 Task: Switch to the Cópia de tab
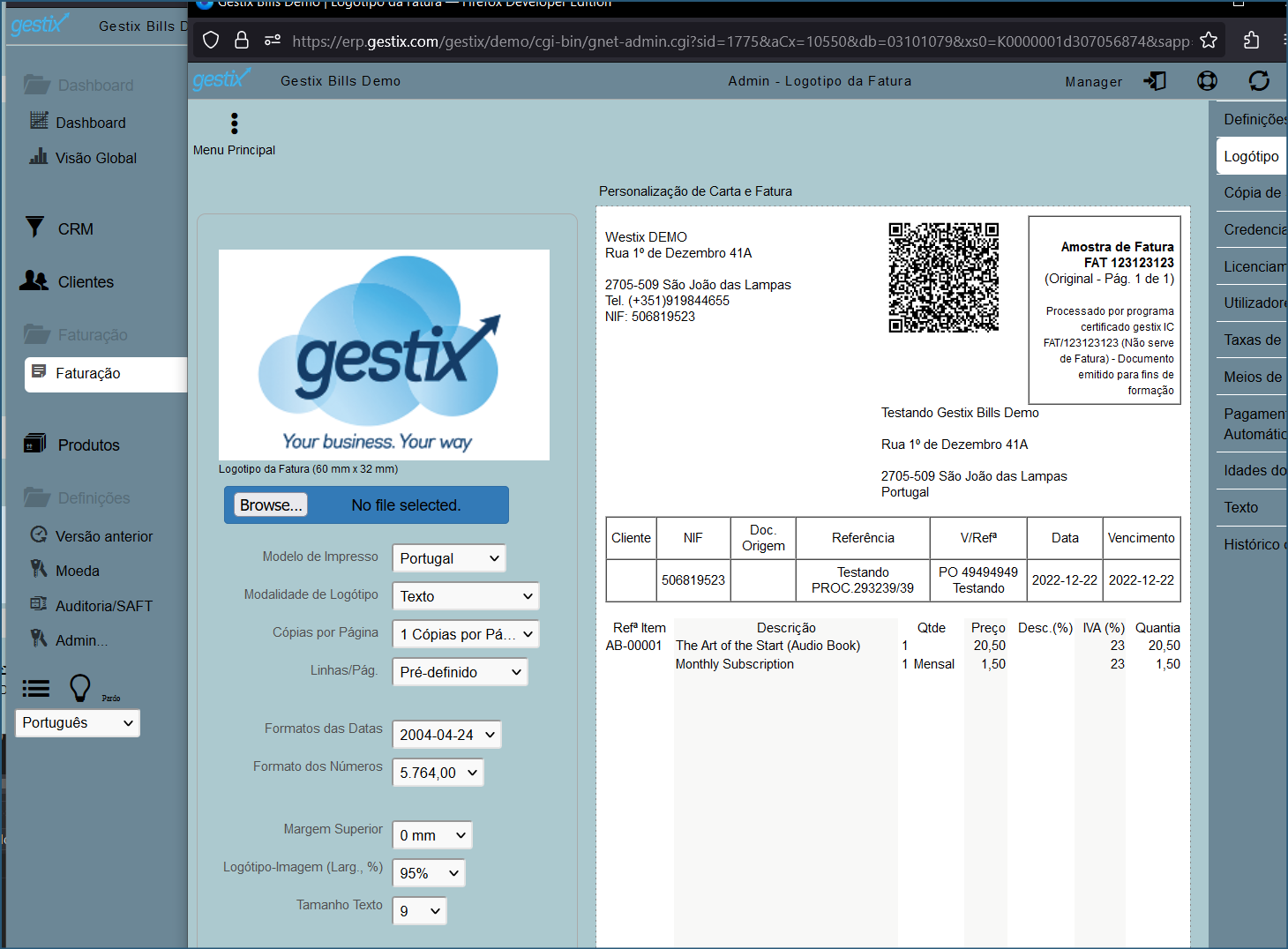pos(1252,192)
